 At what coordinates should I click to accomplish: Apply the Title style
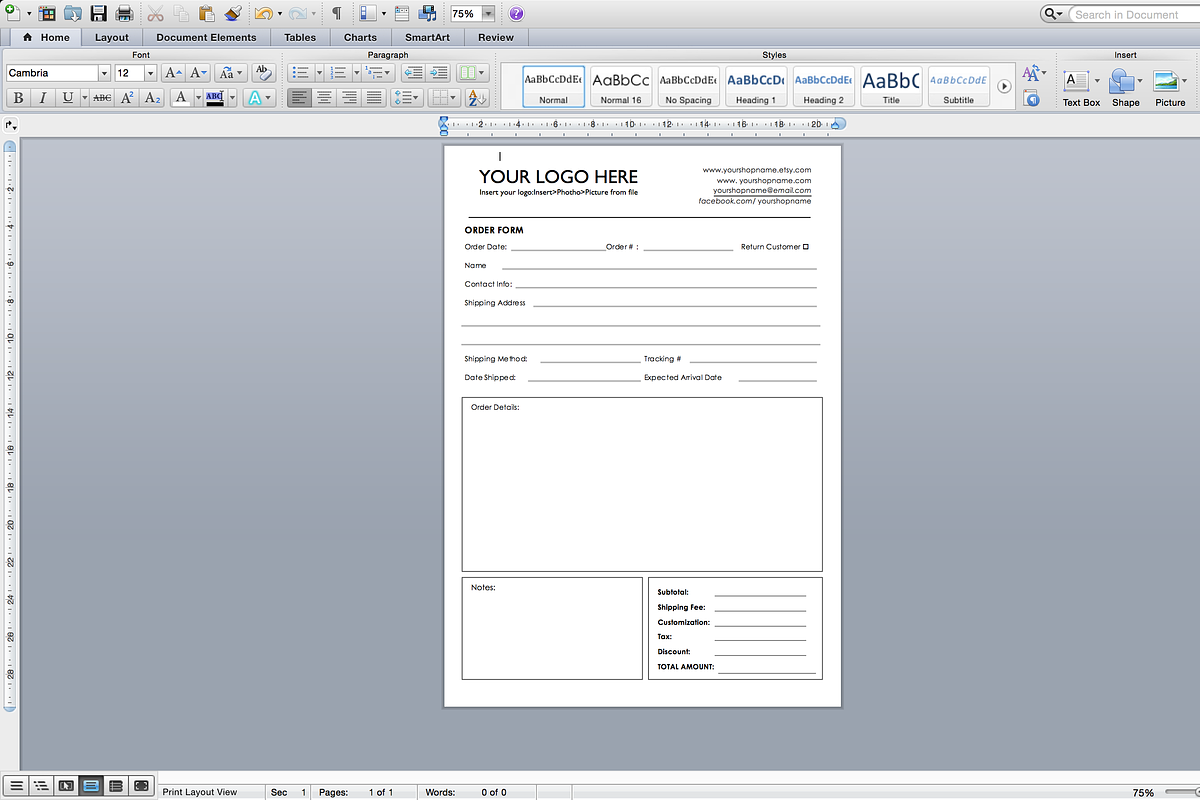pos(891,86)
